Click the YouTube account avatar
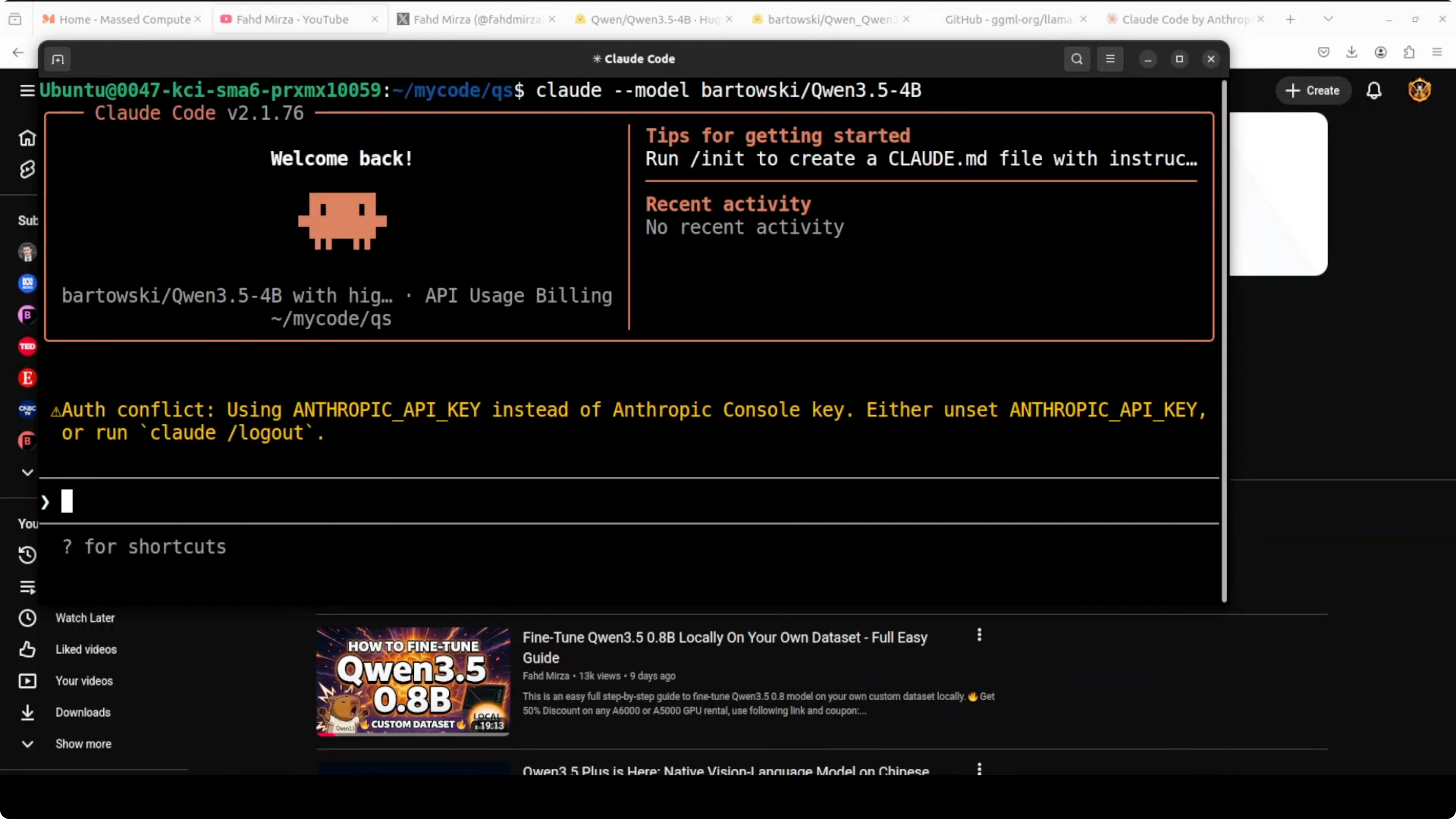The image size is (1456, 819). pos(1419,91)
